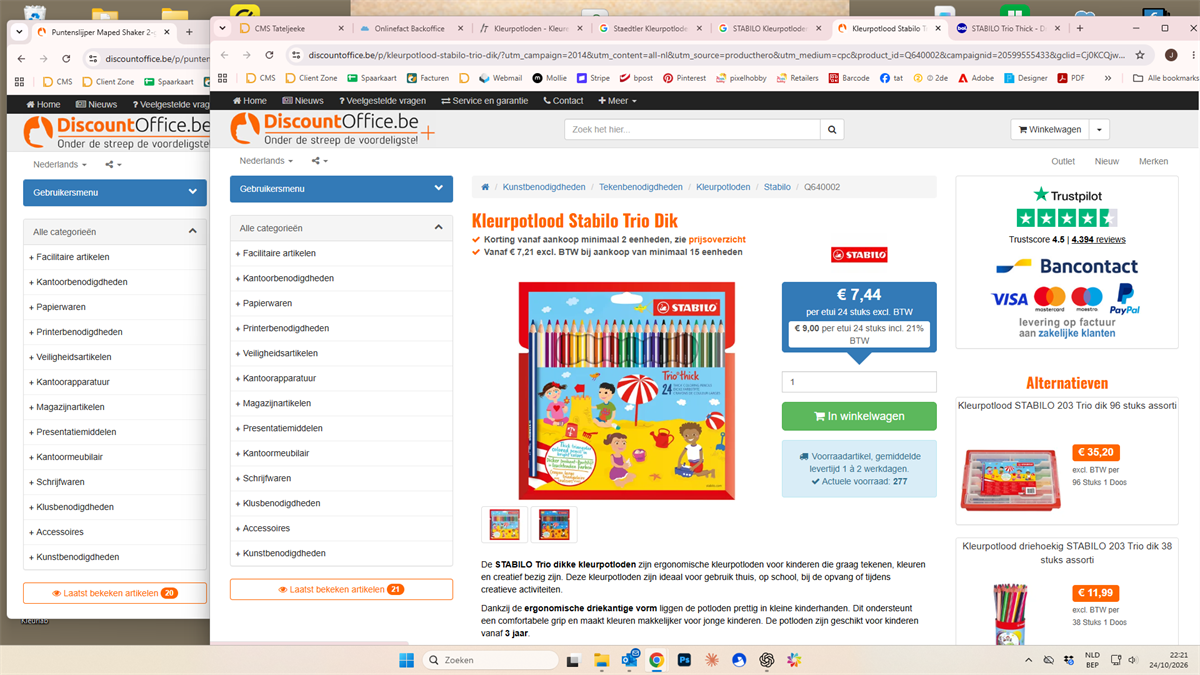1200x675 pixels.
Task: Switch to the CMS Tateljeeke tab
Action: (288, 28)
